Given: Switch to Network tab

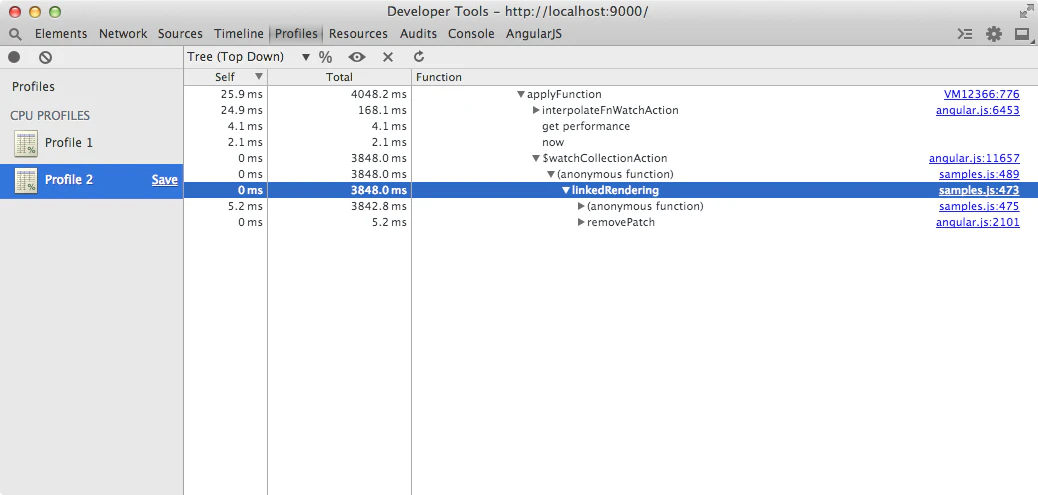Looking at the screenshot, I should pos(123,34).
